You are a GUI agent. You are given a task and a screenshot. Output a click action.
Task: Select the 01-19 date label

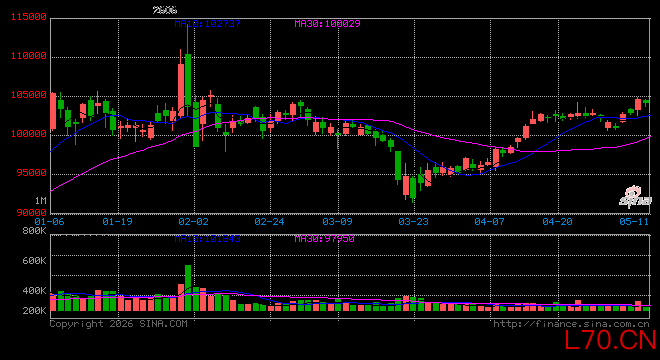pos(117,222)
